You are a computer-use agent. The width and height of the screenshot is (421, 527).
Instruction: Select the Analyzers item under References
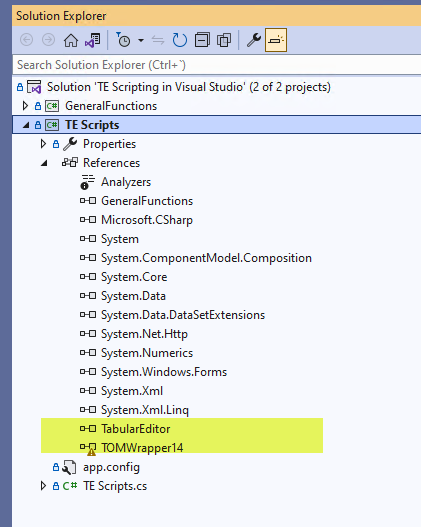[x=126, y=182]
